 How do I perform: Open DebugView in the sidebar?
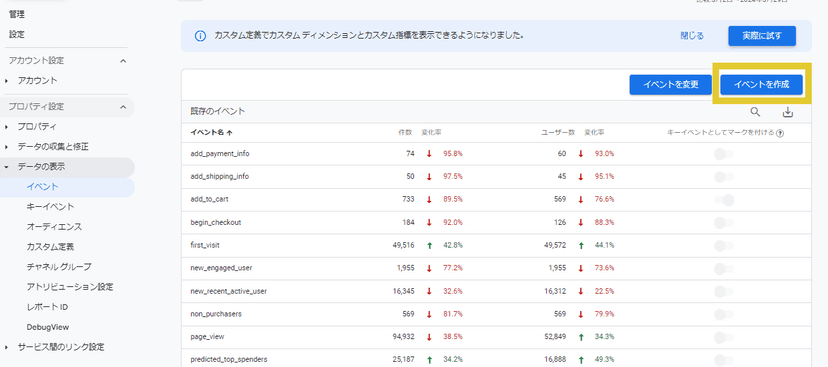(48, 327)
